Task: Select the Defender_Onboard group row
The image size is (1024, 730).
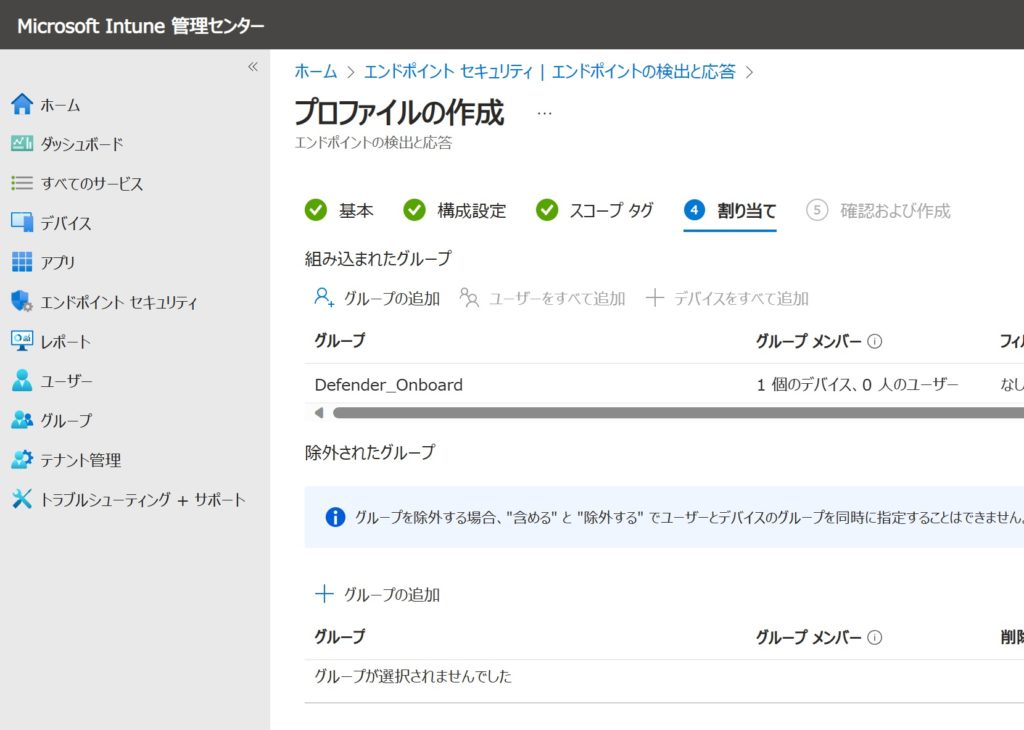Action: tap(389, 385)
